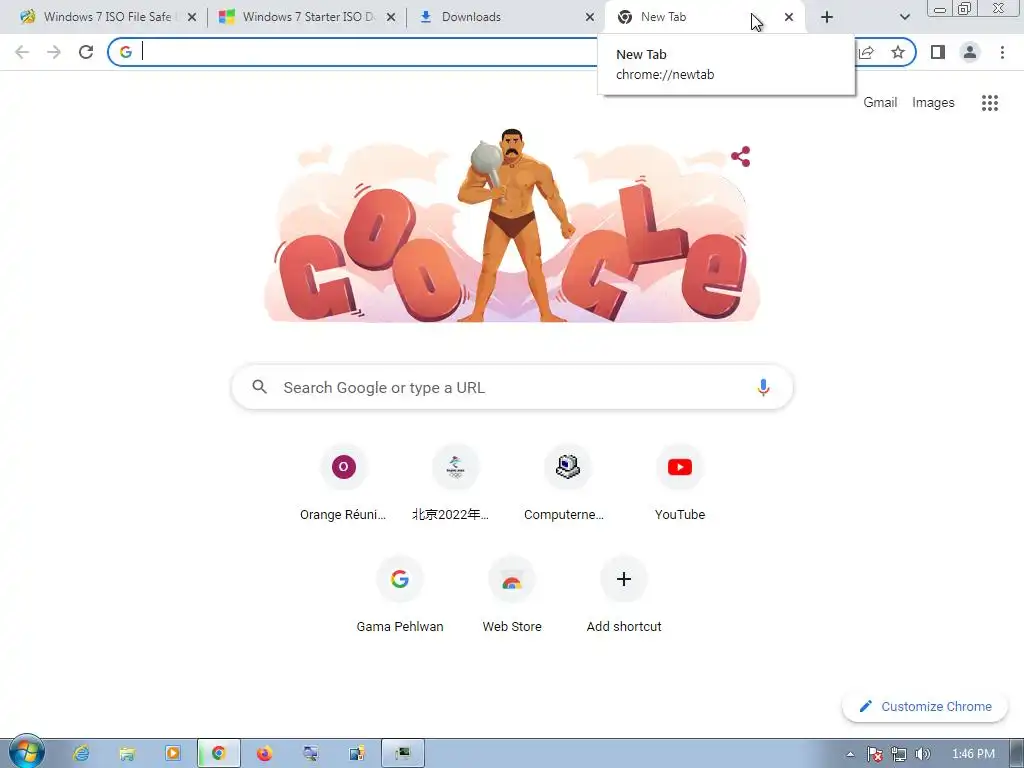Open Windows Media Player from the taskbar
The height and width of the screenshot is (768, 1024).
172,754
